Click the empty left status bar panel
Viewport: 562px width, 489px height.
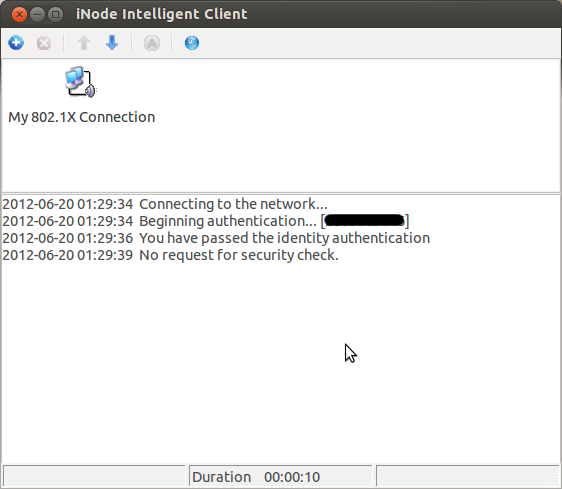pyautogui.click(x=94, y=477)
